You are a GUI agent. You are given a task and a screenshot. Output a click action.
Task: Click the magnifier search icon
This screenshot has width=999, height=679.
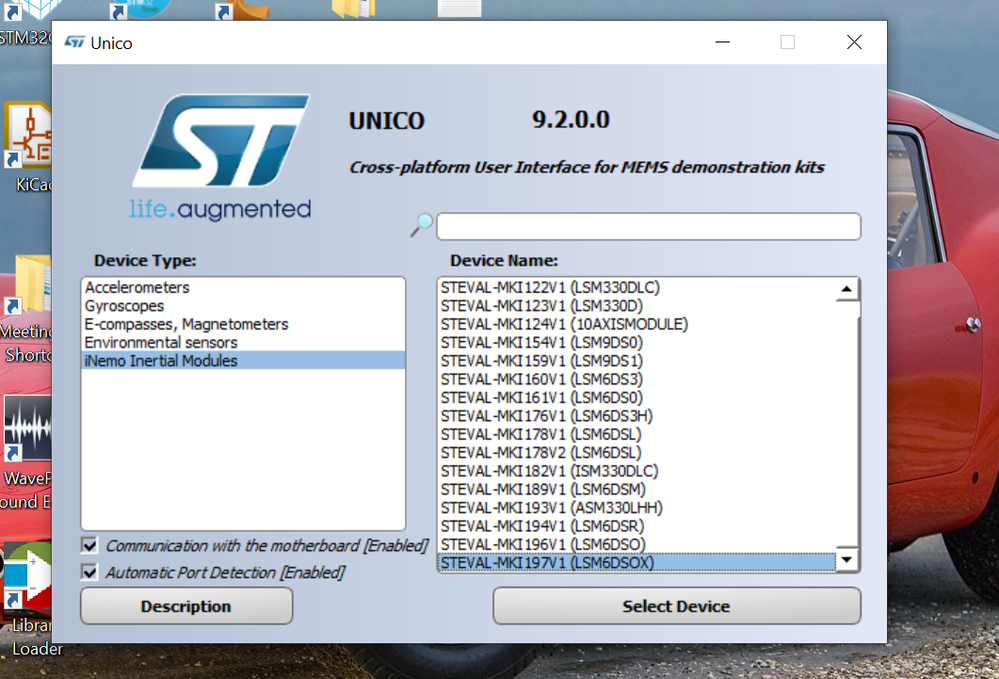[421, 225]
